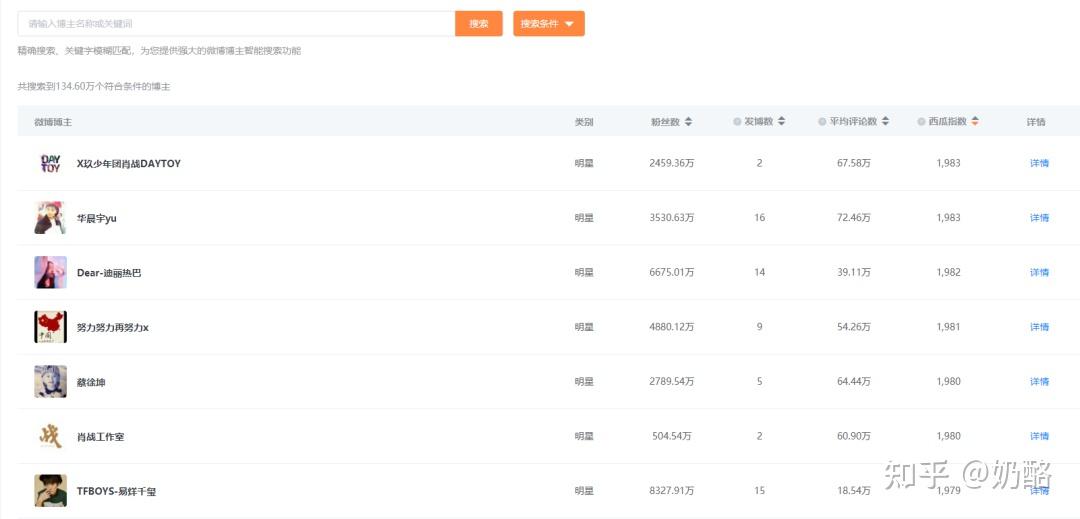Click X玖少年团肖战DAYTOY's avatar logo
The image size is (1080, 519).
(x=50, y=163)
